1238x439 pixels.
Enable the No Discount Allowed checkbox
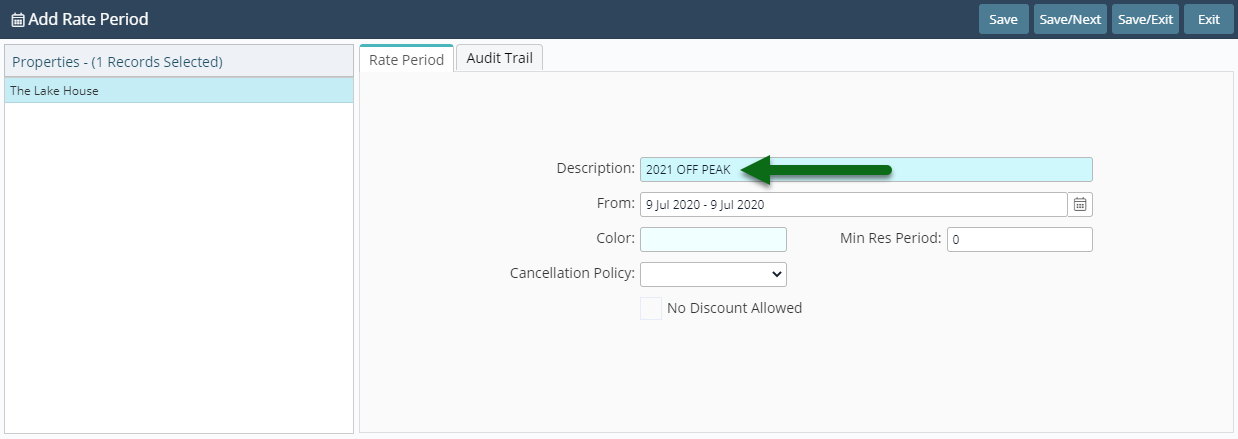650,308
